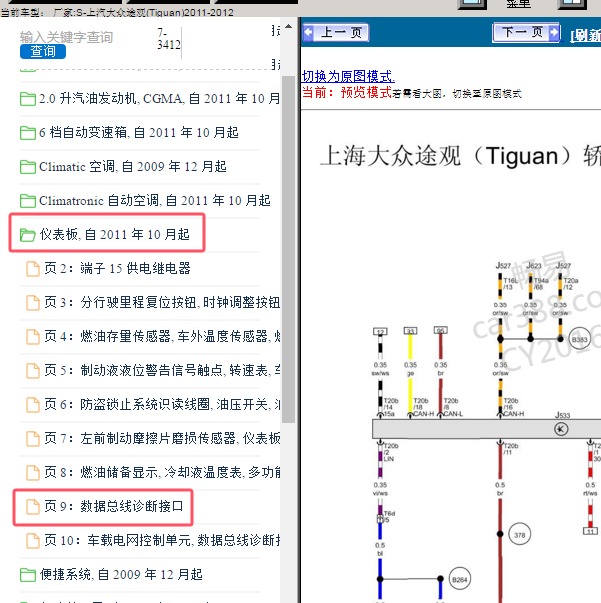Open folder icon for Climatic 空调
Screen dimensions: 601x603
click(28, 167)
